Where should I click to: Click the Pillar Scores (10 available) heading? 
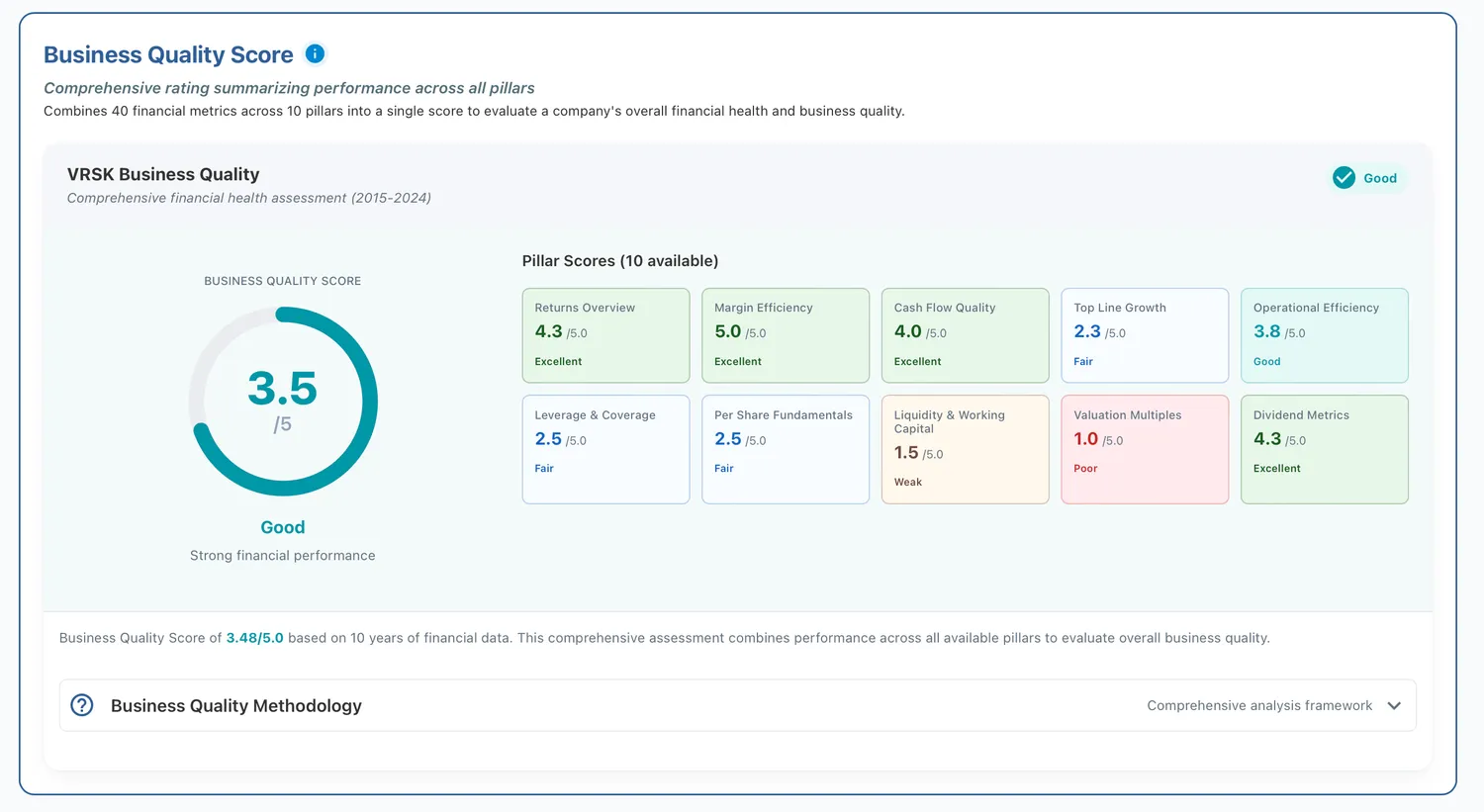[x=620, y=261]
